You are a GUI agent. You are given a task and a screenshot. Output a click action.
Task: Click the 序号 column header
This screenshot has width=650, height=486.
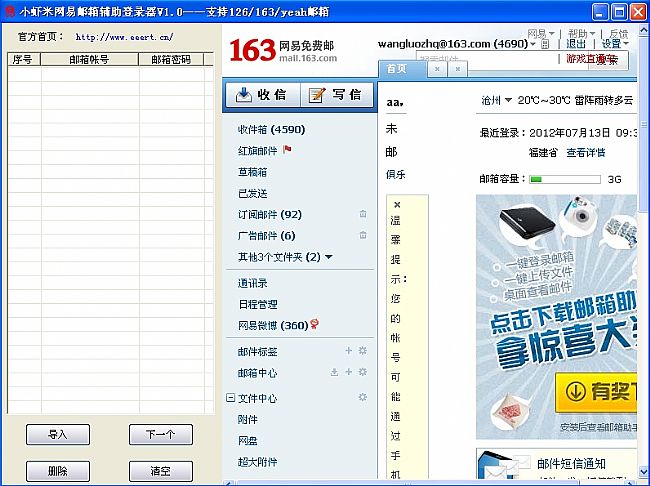[x=24, y=59]
